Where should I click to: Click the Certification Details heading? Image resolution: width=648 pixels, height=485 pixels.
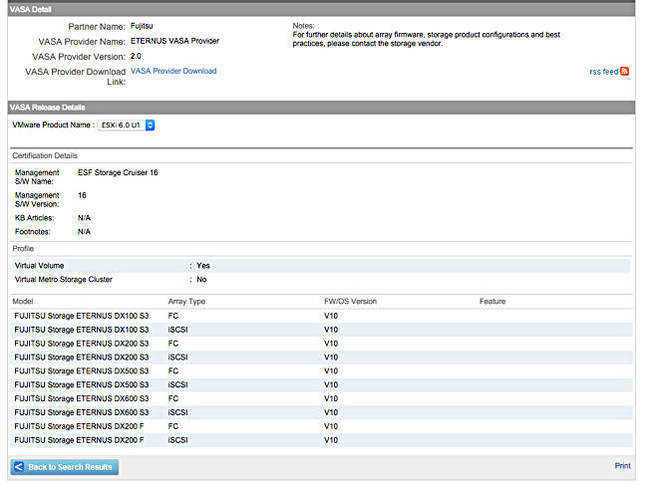point(45,156)
